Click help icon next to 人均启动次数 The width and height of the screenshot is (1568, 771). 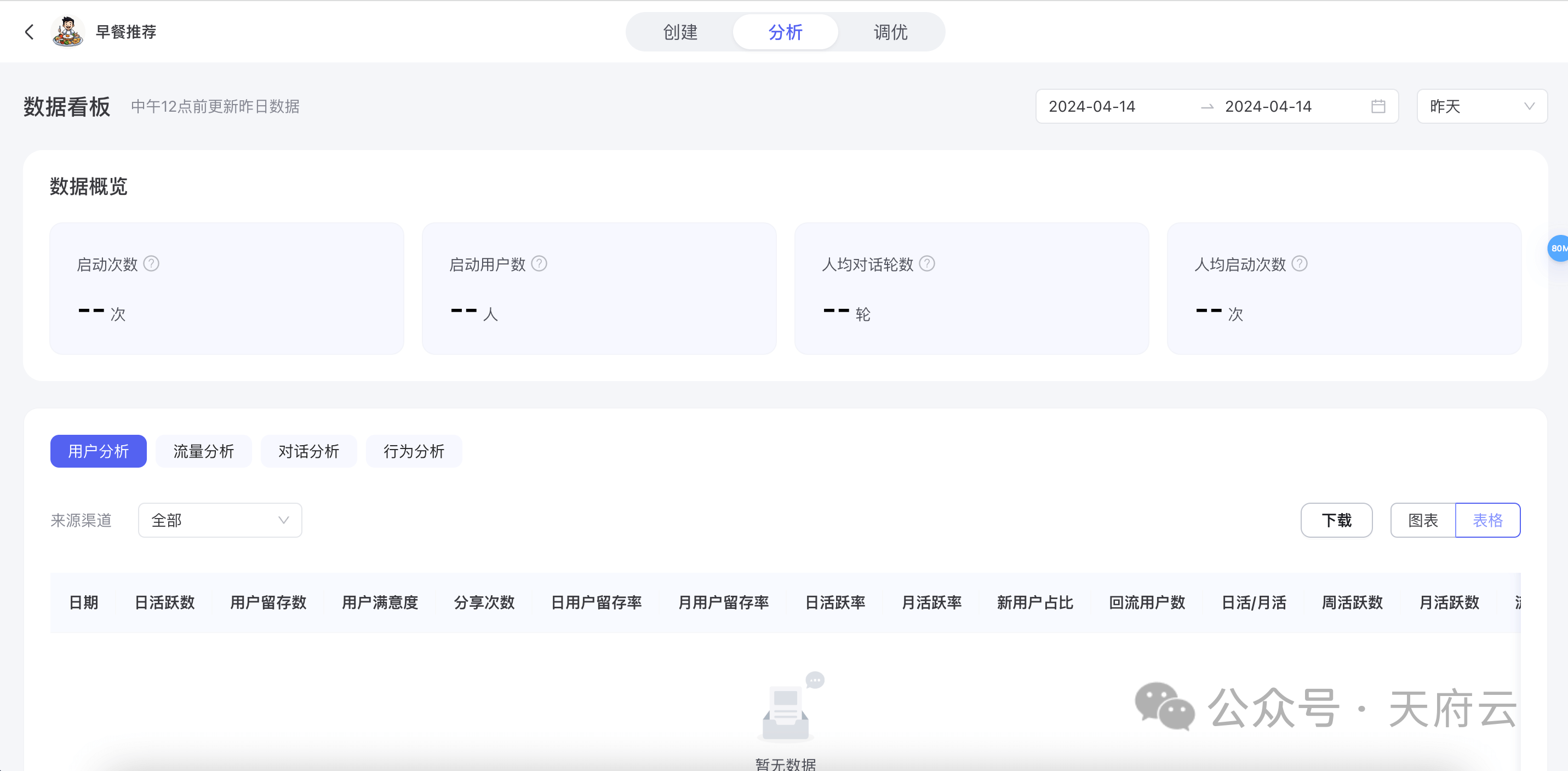[x=1299, y=263]
